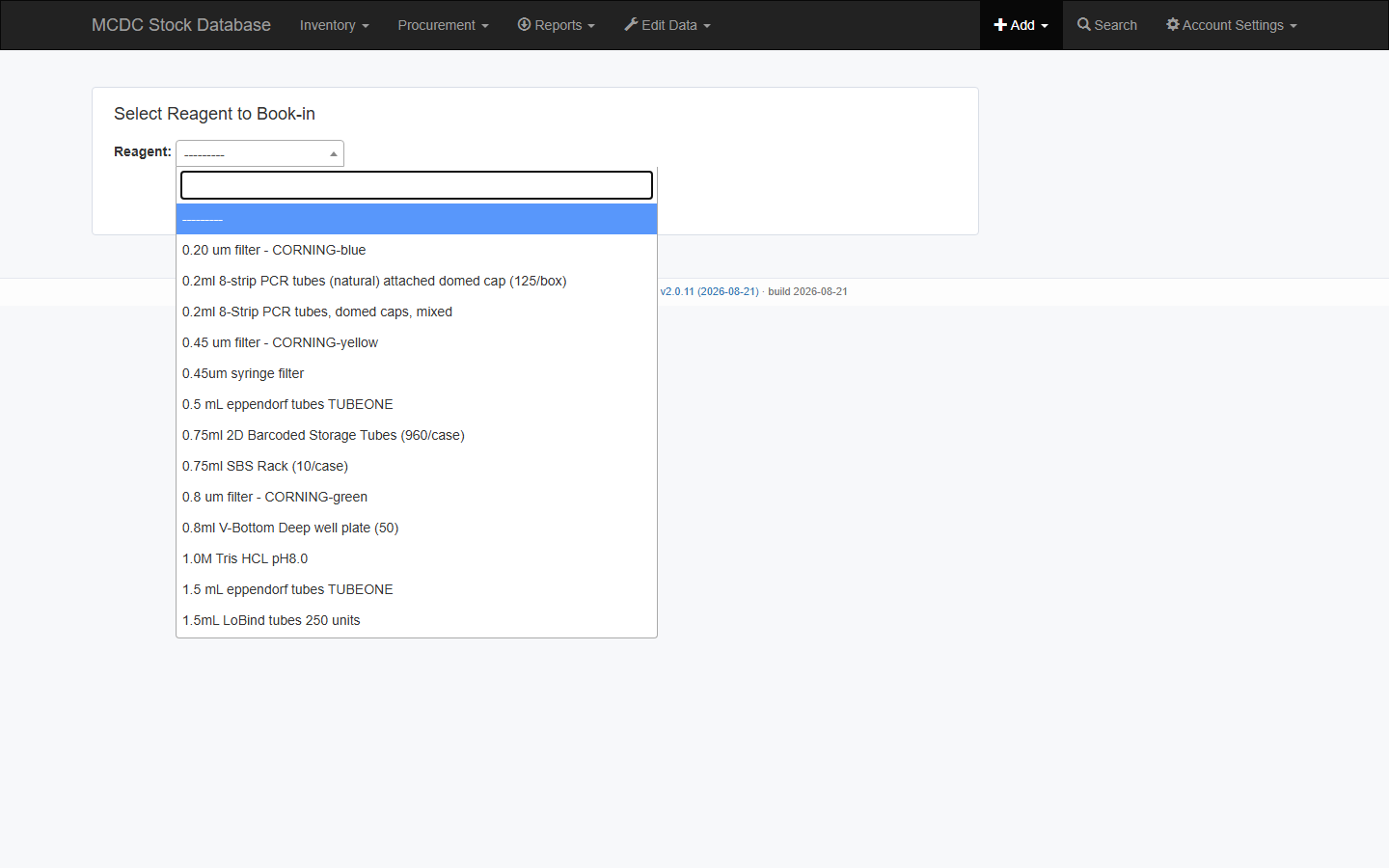Select 1.5 mL eppendorf tubes TUBEONE
This screenshot has width=1389, height=868.
click(417, 589)
